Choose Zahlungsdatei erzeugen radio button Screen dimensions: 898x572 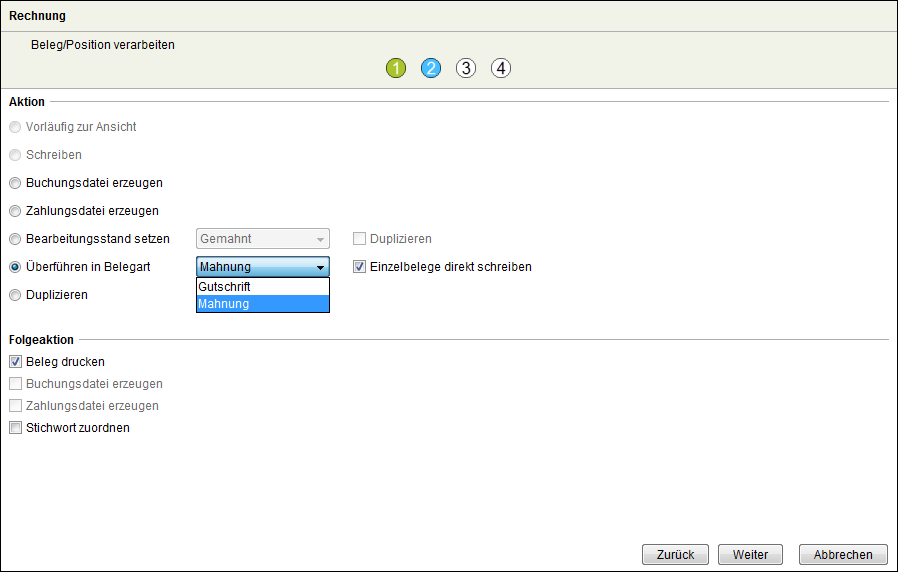[15, 211]
